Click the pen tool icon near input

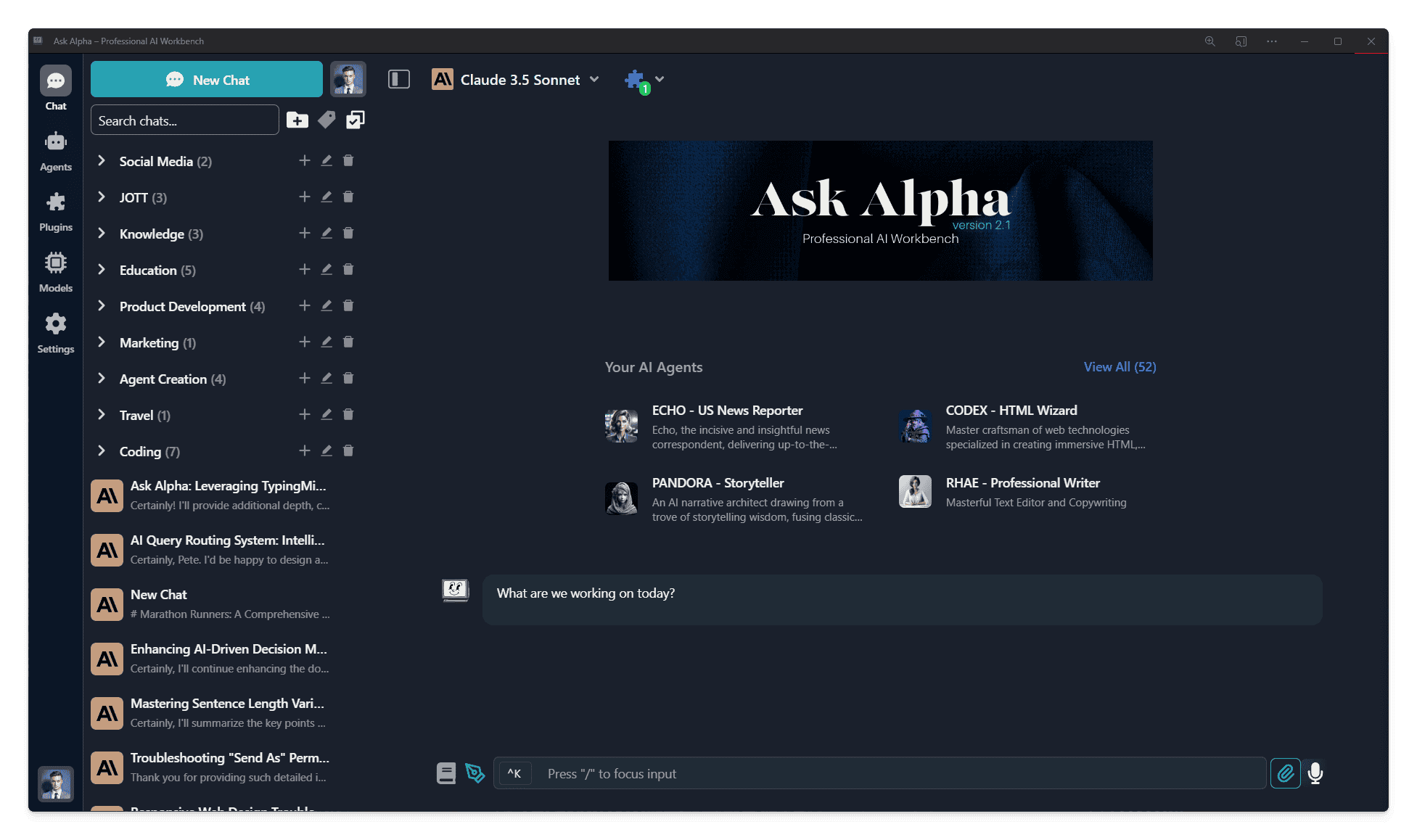[x=475, y=773]
